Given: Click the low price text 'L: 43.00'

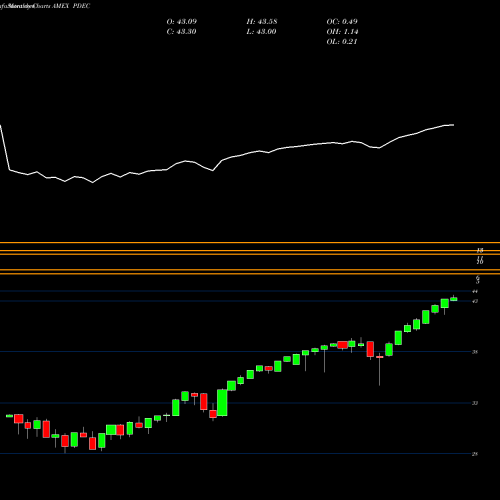Looking at the screenshot, I should coord(261,32).
